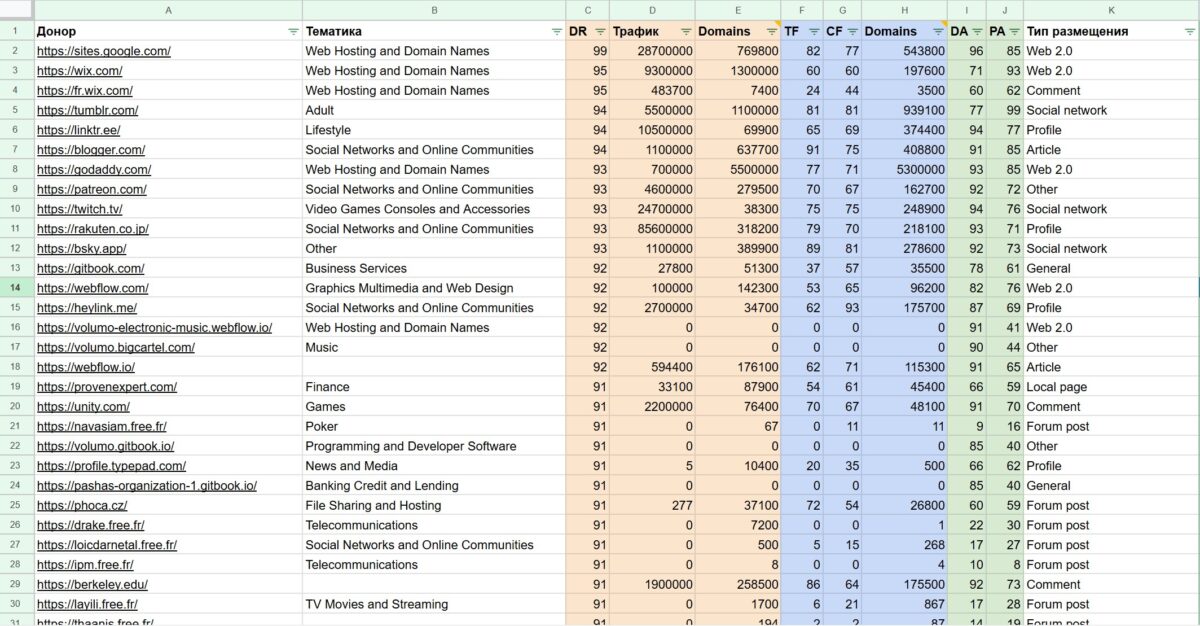Screen dimensions: 1200x626
Task: Expand the Тип размещения filter dropdown
Action: point(1189,32)
